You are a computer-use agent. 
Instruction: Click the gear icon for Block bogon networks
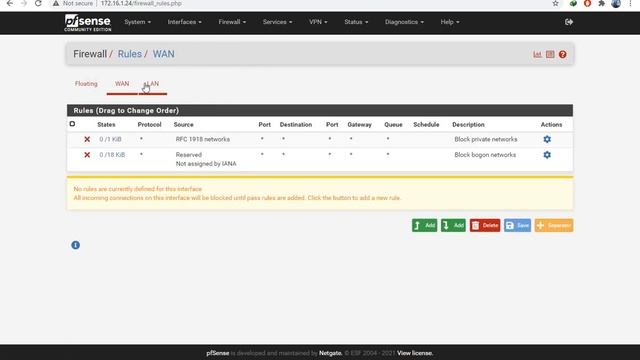click(547, 155)
